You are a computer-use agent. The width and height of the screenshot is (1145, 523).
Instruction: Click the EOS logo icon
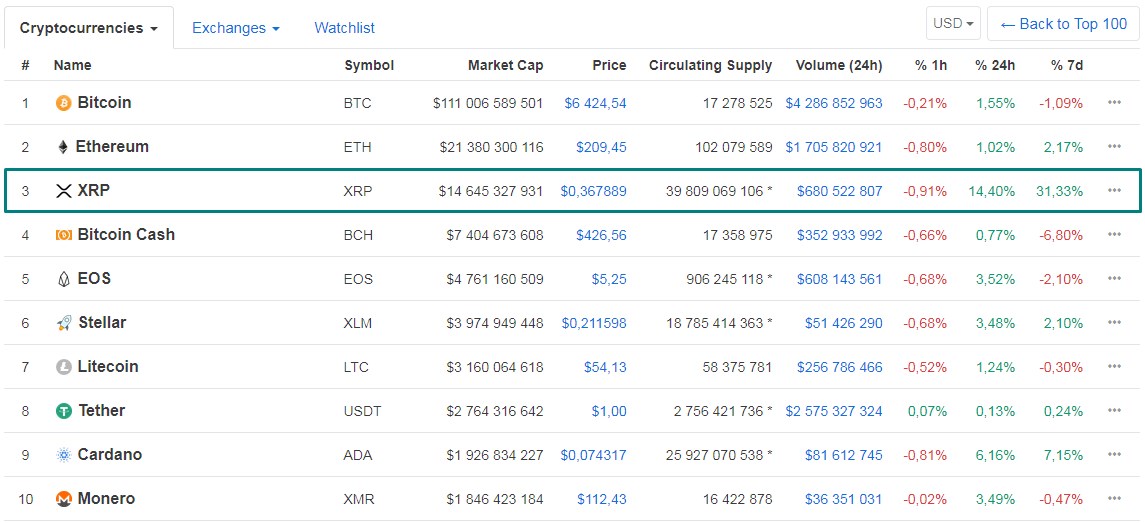[64, 279]
